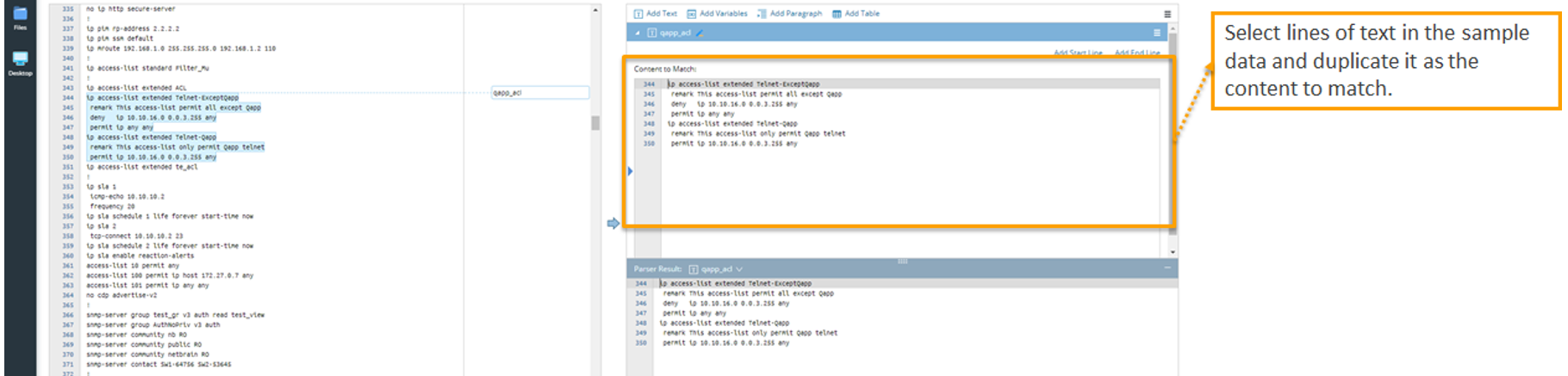Viewport: 1568px width, 376px height.
Task: Open the Parser Result qapp_acl dropdown
Action: click(738, 269)
